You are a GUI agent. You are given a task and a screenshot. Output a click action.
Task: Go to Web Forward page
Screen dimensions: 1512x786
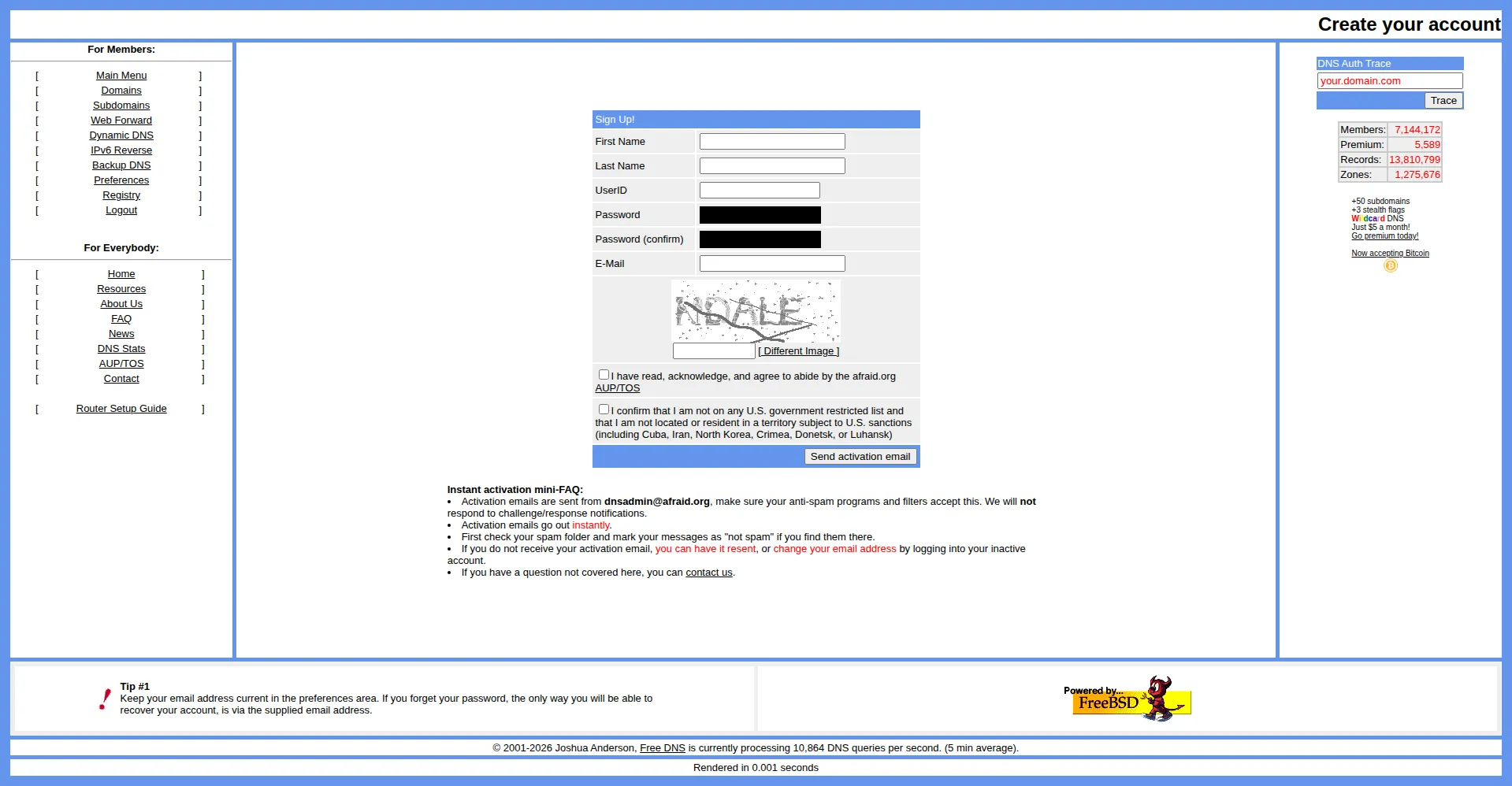[x=121, y=120]
